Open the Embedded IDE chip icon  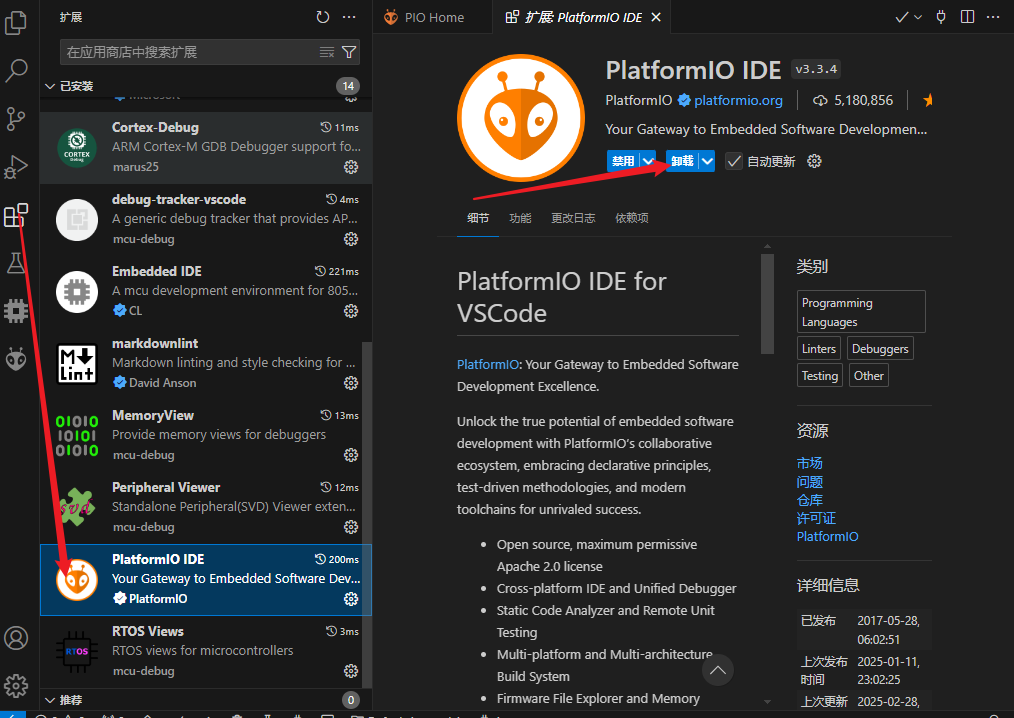tap(16, 311)
